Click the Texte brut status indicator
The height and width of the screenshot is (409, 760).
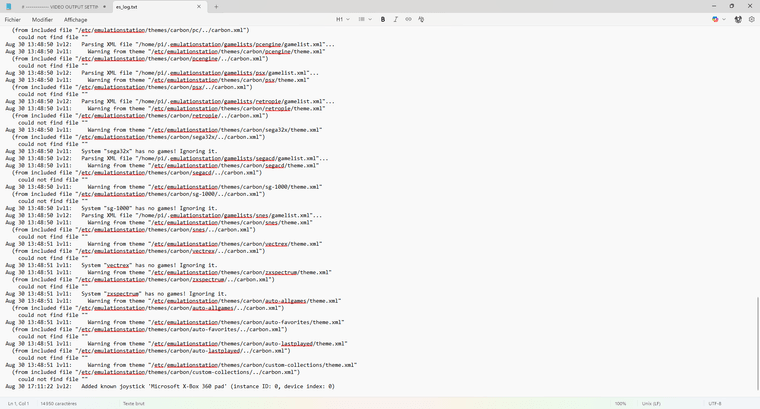coord(134,403)
